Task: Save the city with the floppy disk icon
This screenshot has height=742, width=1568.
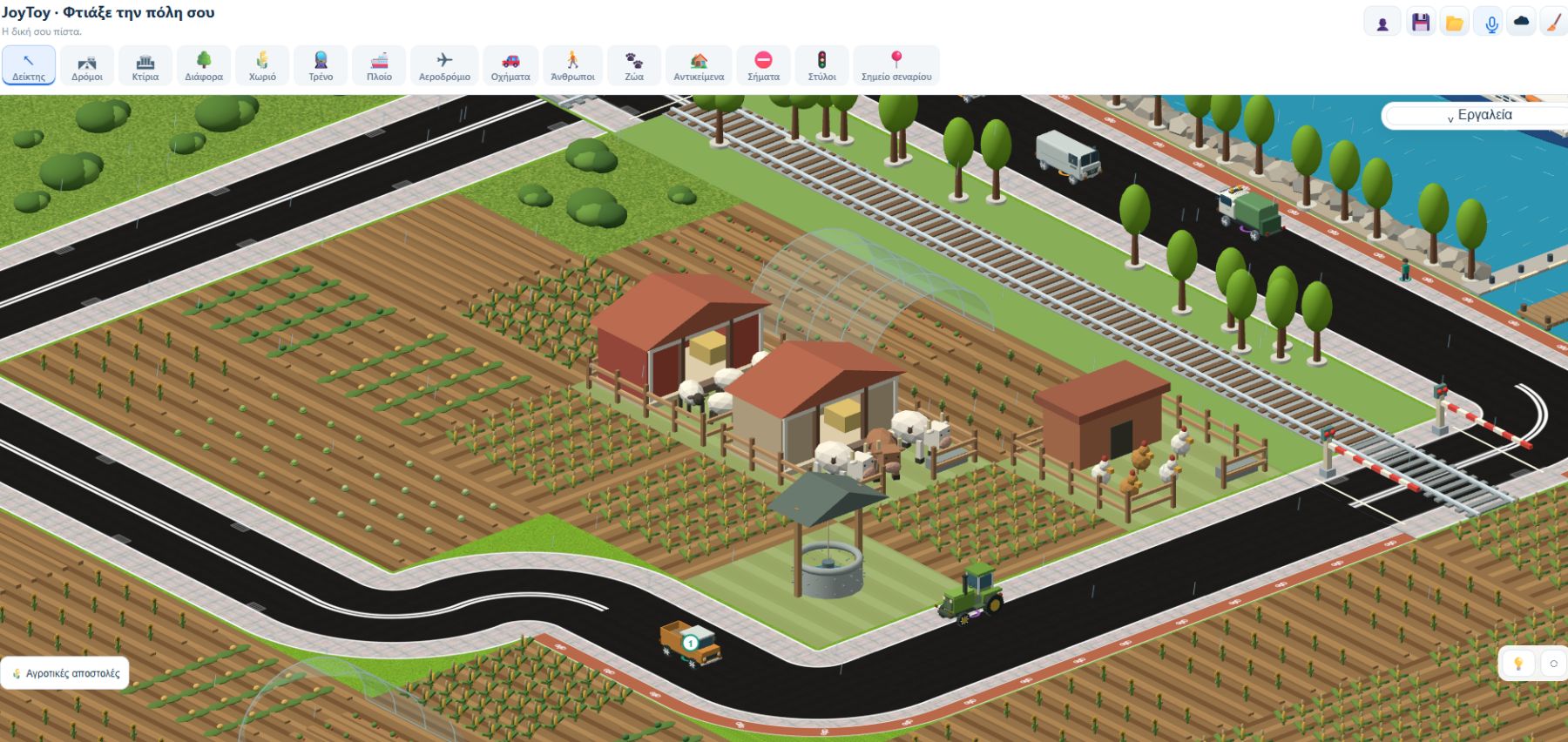Action: pyautogui.click(x=1421, y=23)
